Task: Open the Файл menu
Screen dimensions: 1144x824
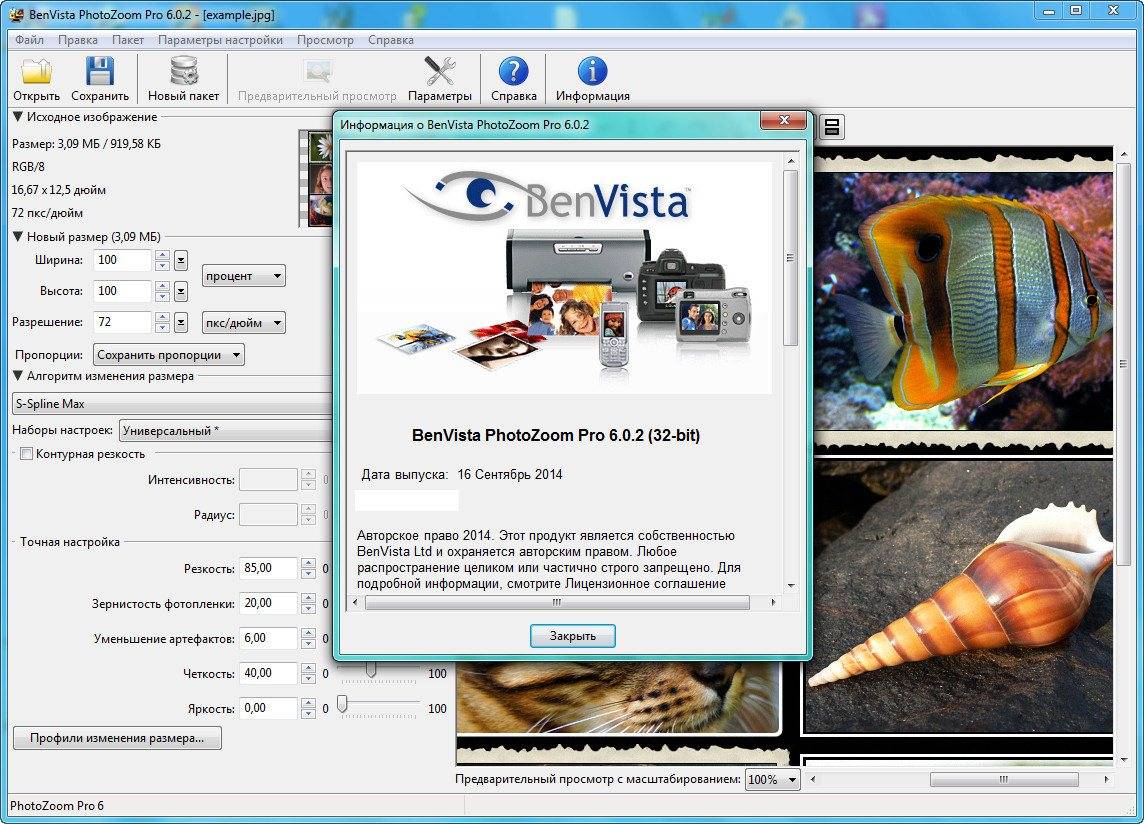Action: 29,40
